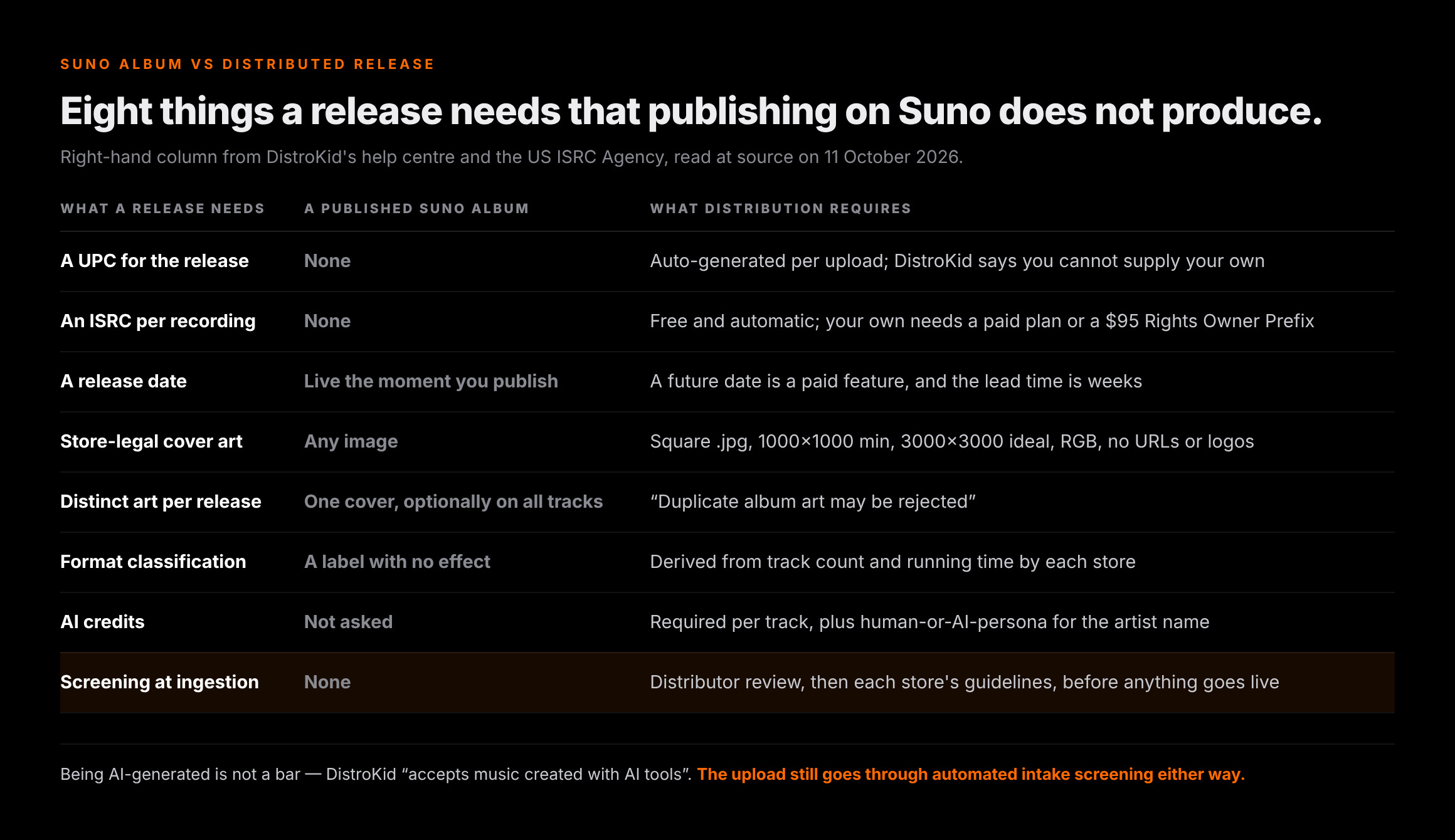Click 'None' in the UPC row
Image resolution: width=1455 pixels, height=840 pixels.
[327, 261]
